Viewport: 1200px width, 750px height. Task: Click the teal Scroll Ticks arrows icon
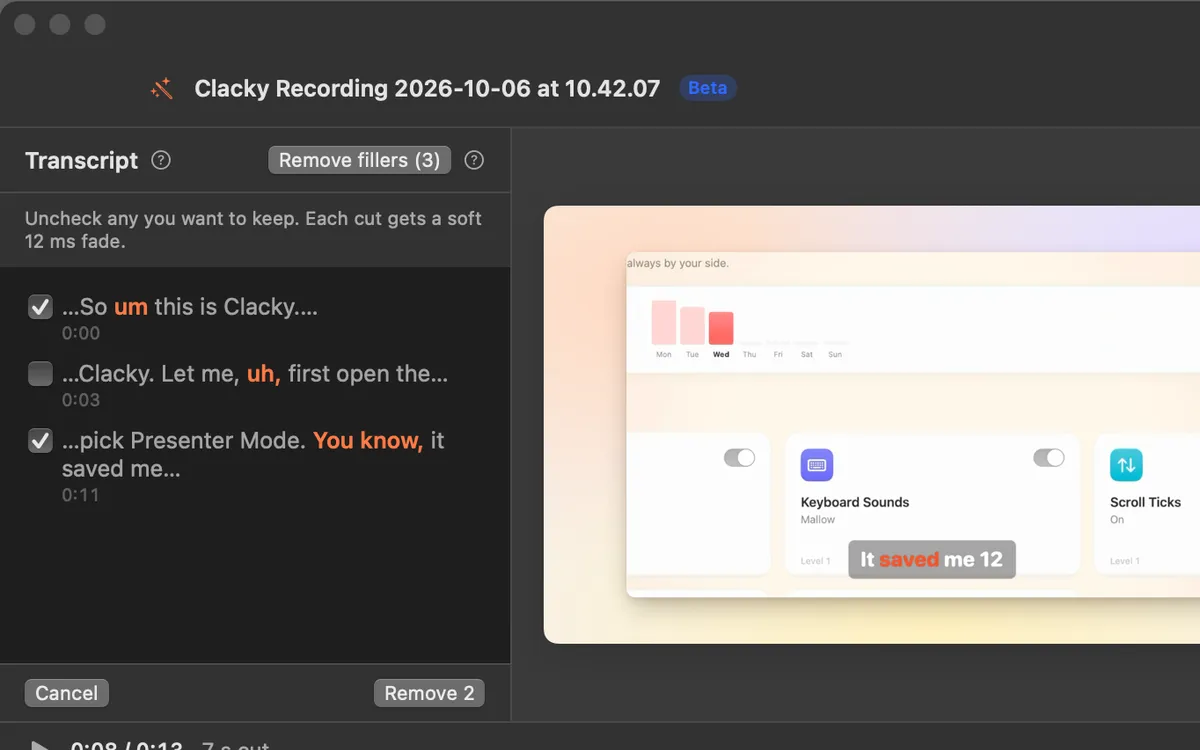(x=1126, y=465)
